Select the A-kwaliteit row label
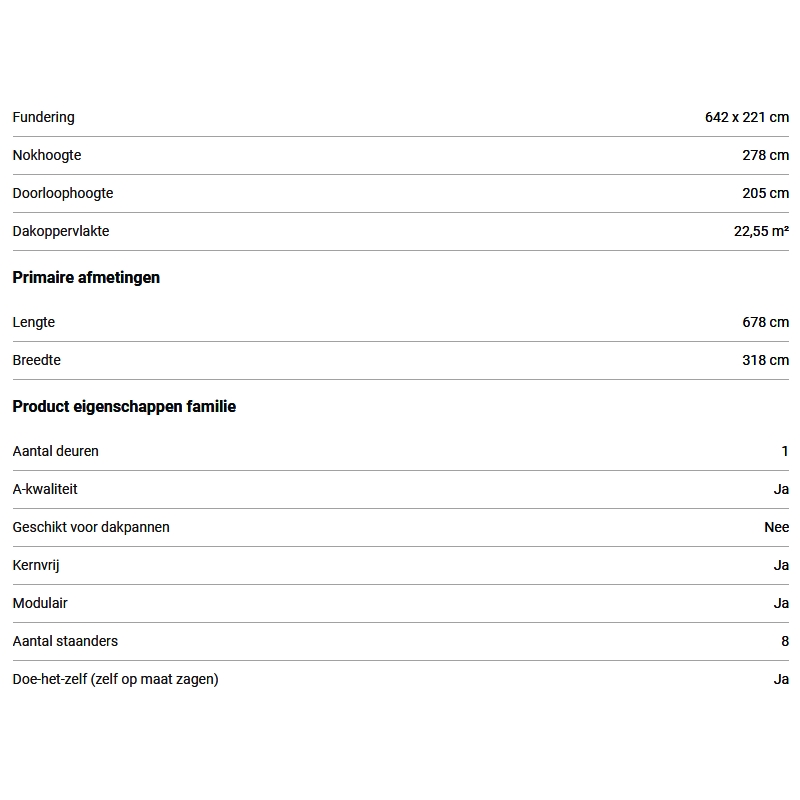Screen dimensions: 800x800 point(45,489)
